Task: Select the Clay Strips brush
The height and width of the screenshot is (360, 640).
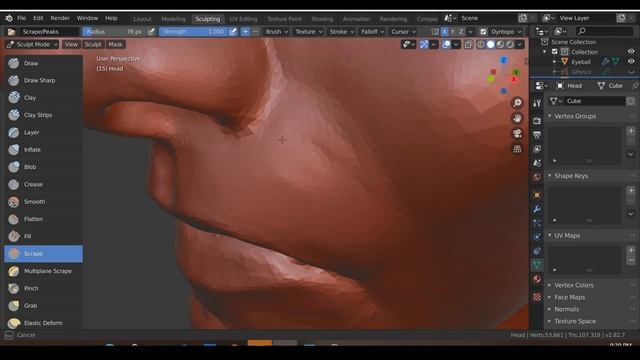Action: (43, 115)
